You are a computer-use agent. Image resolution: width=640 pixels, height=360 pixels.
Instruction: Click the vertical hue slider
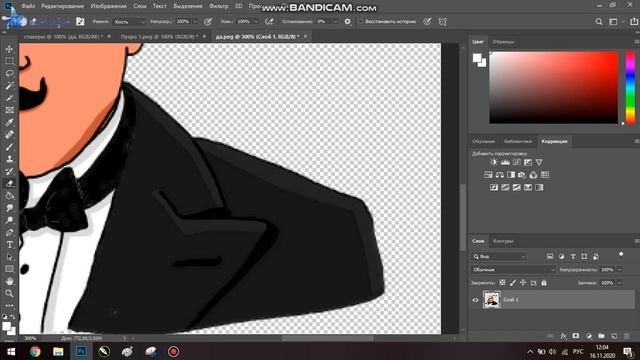tap(631, 87)
